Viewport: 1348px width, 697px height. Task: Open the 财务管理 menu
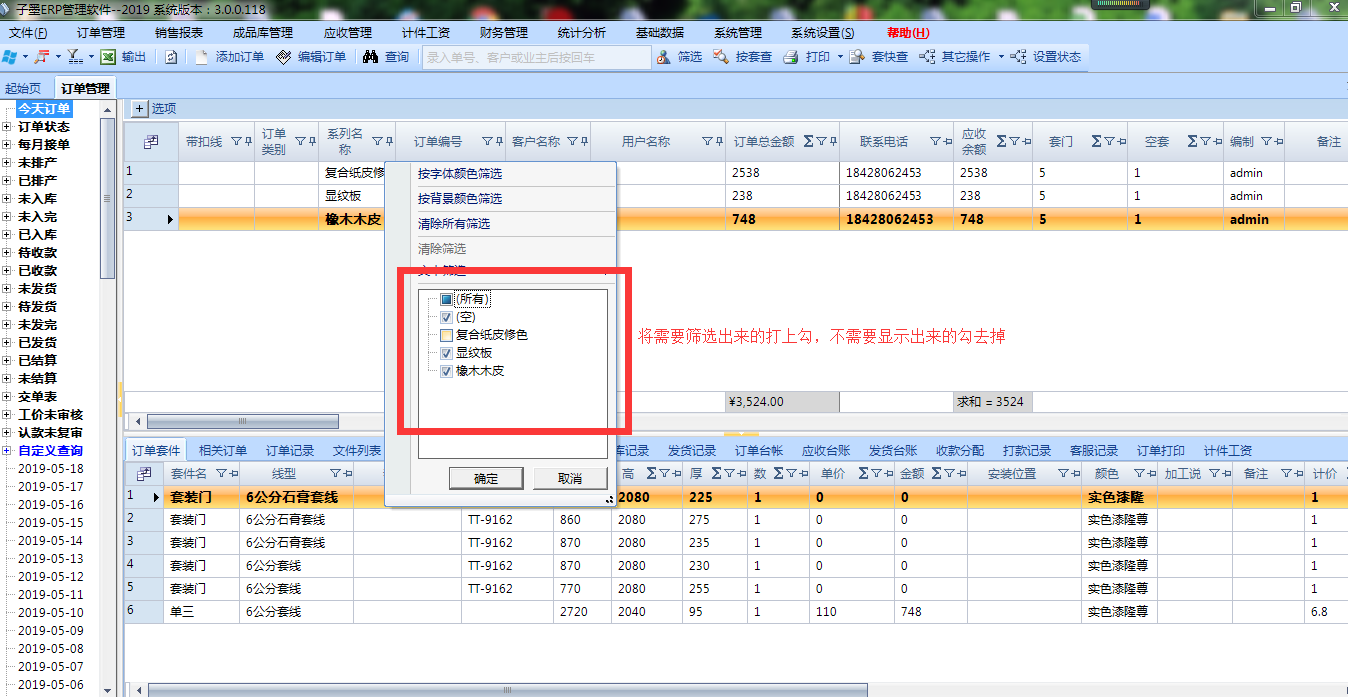(504, 33)
